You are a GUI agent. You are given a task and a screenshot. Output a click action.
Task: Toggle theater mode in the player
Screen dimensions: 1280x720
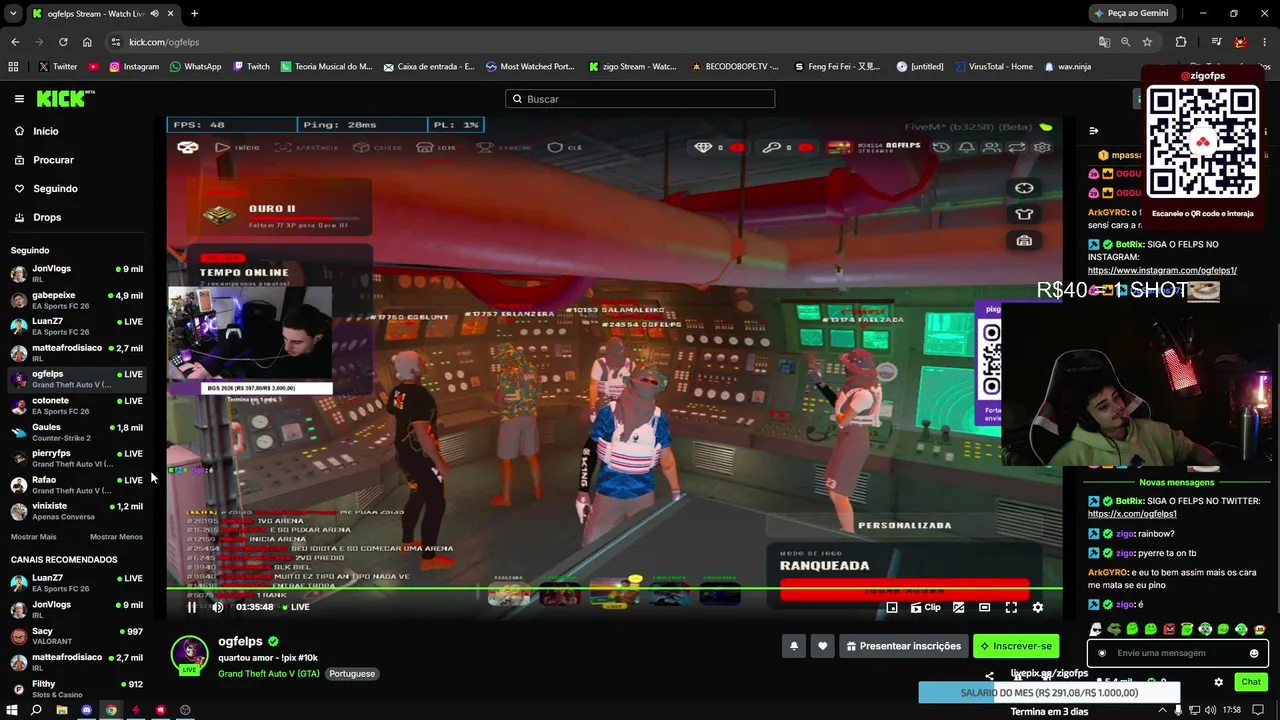coord(984,607)
